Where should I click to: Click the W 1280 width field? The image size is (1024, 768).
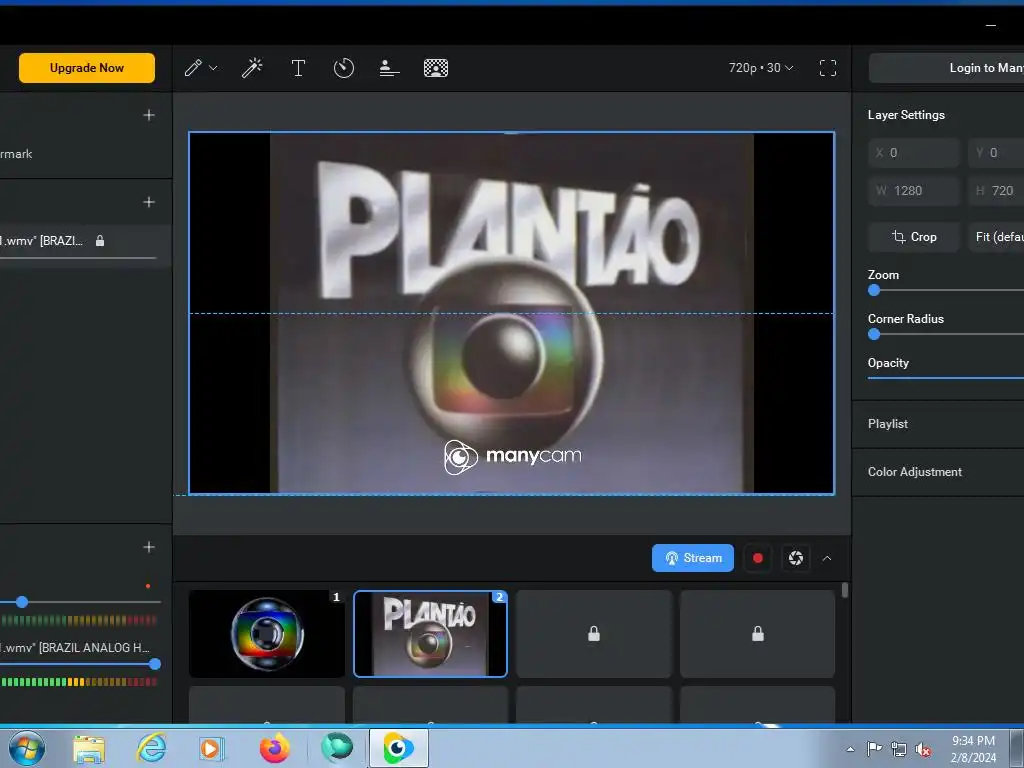click(914, 191)
